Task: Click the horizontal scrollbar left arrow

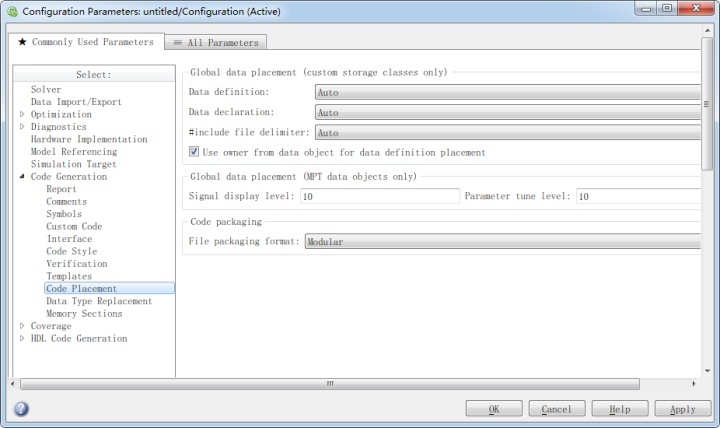Action: 12,383
